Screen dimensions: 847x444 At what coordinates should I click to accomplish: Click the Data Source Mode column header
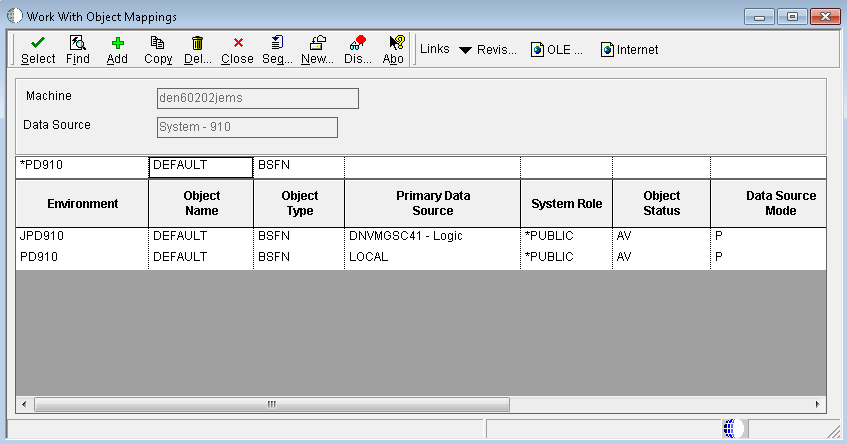(769, 204)
